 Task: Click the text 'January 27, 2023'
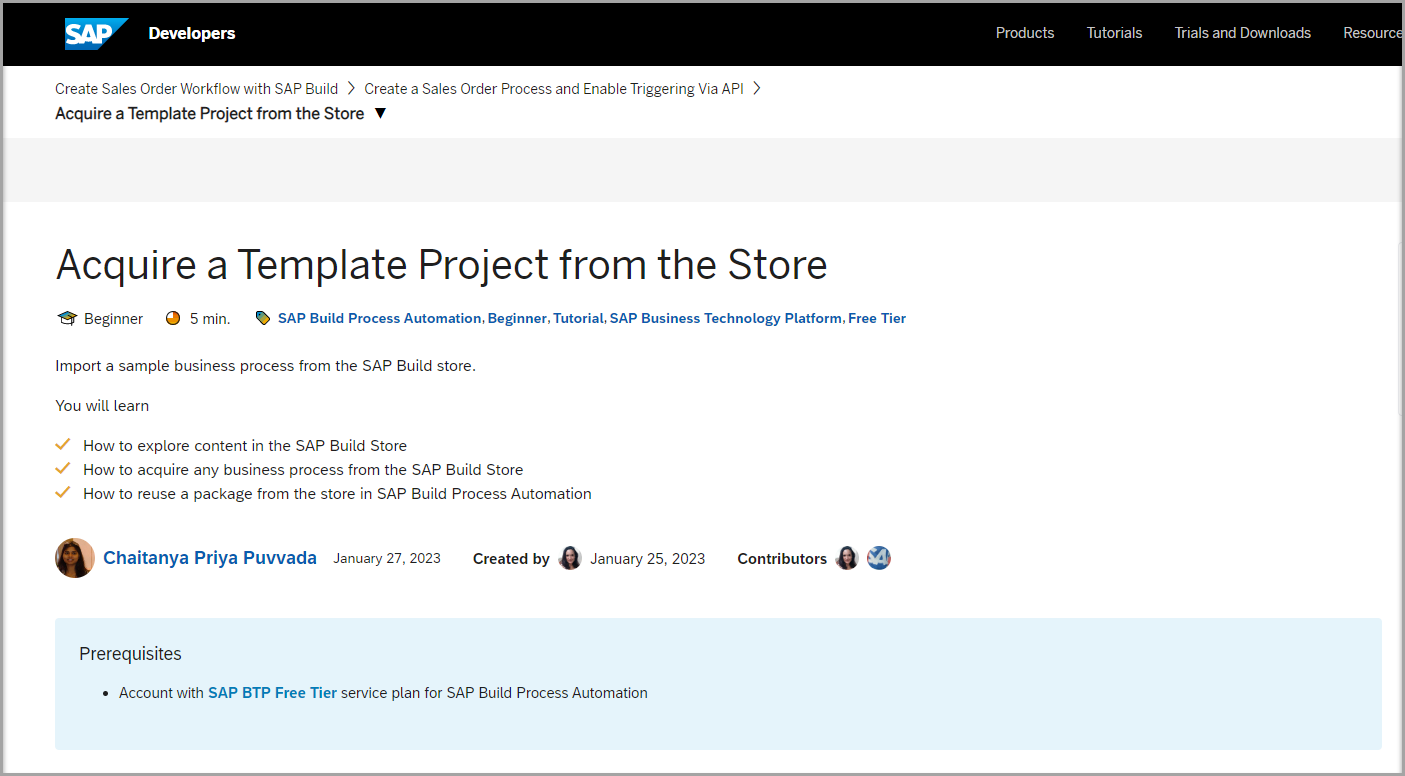(x=387, y=558)
